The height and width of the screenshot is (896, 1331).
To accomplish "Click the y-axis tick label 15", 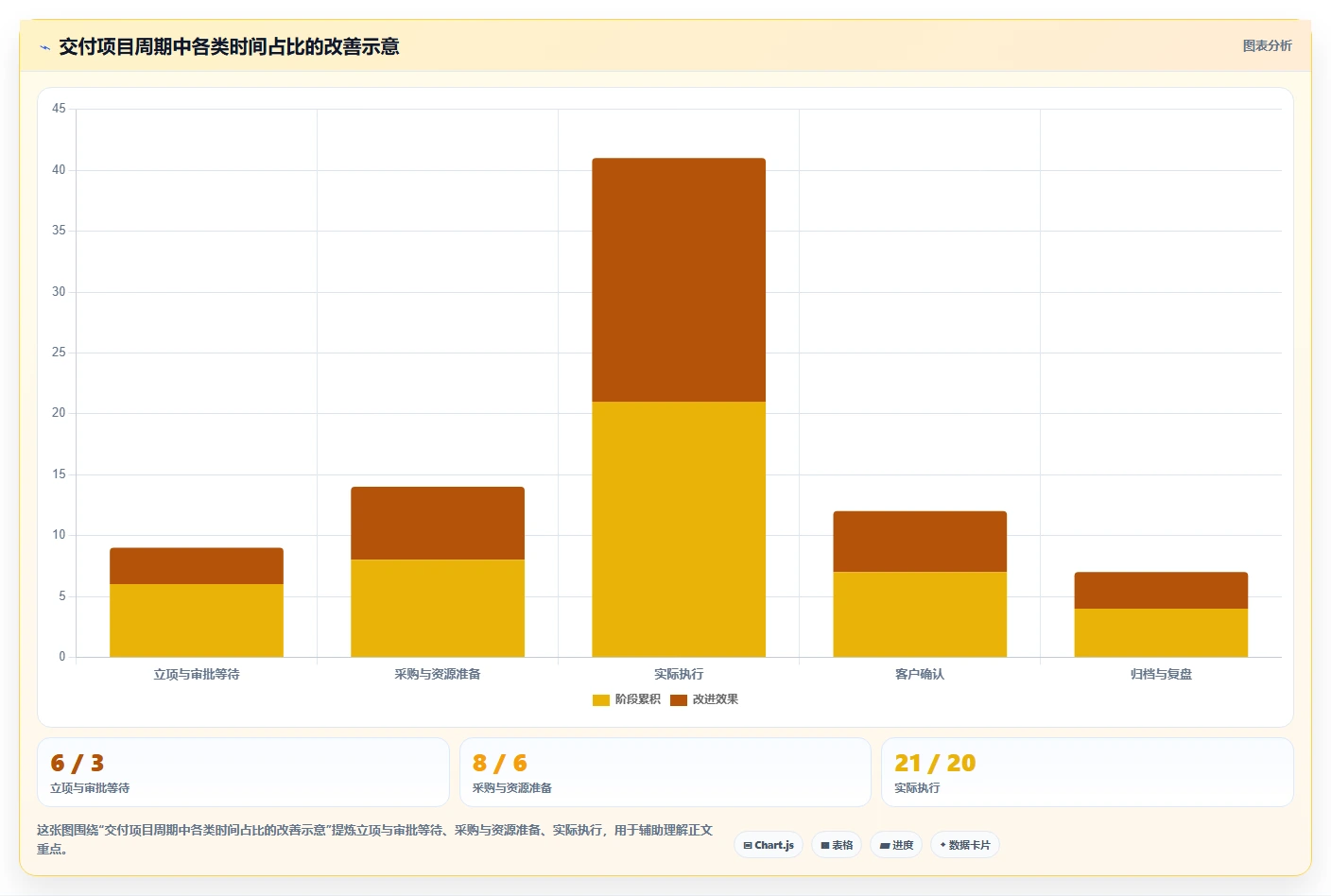I will [x=59, y=474].
